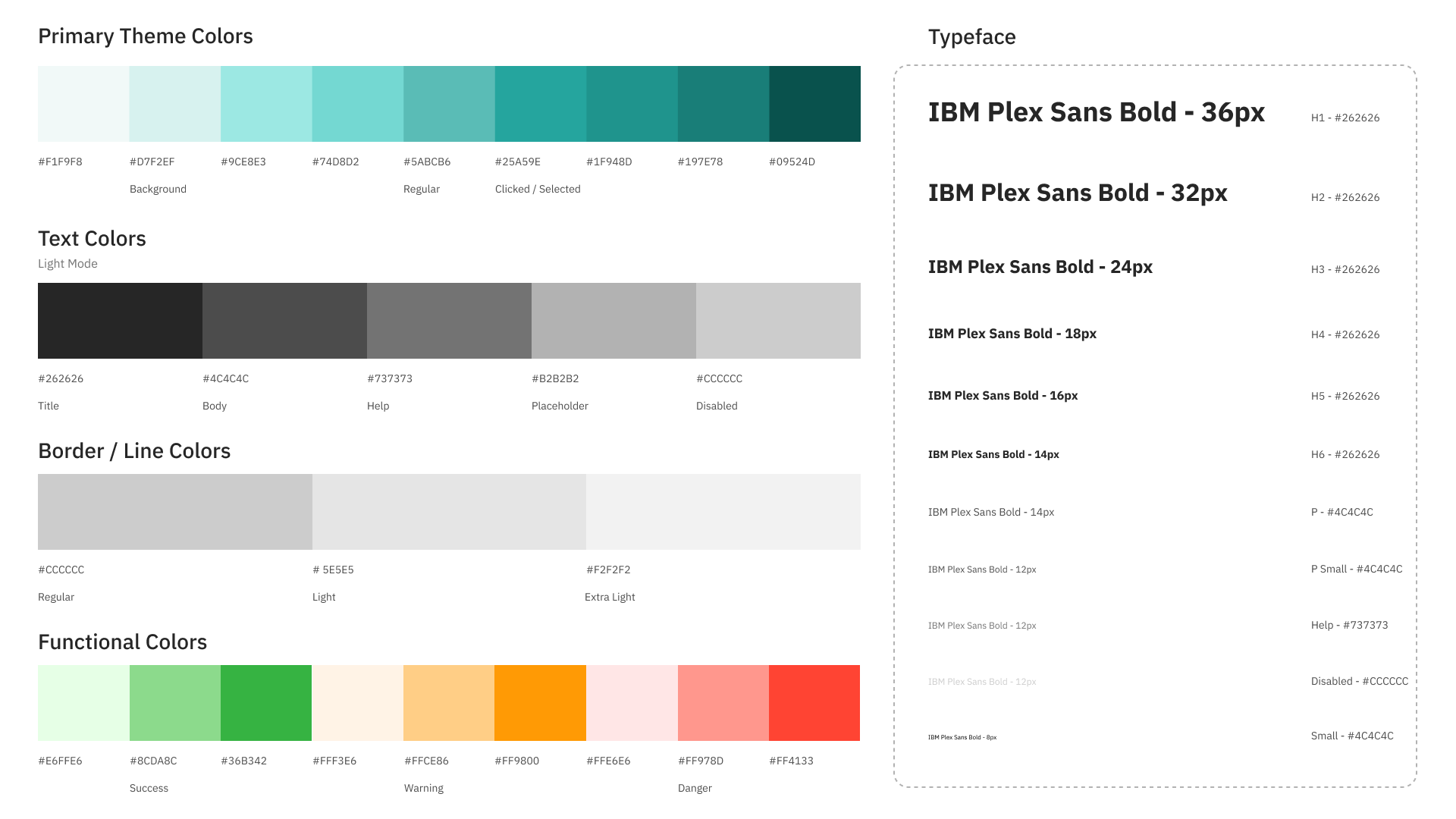This screenshot has height=819, width=1456.
Task: Pick the #36B342 dark green swatch
Action: pyautogui.click(x=266, y=703)
